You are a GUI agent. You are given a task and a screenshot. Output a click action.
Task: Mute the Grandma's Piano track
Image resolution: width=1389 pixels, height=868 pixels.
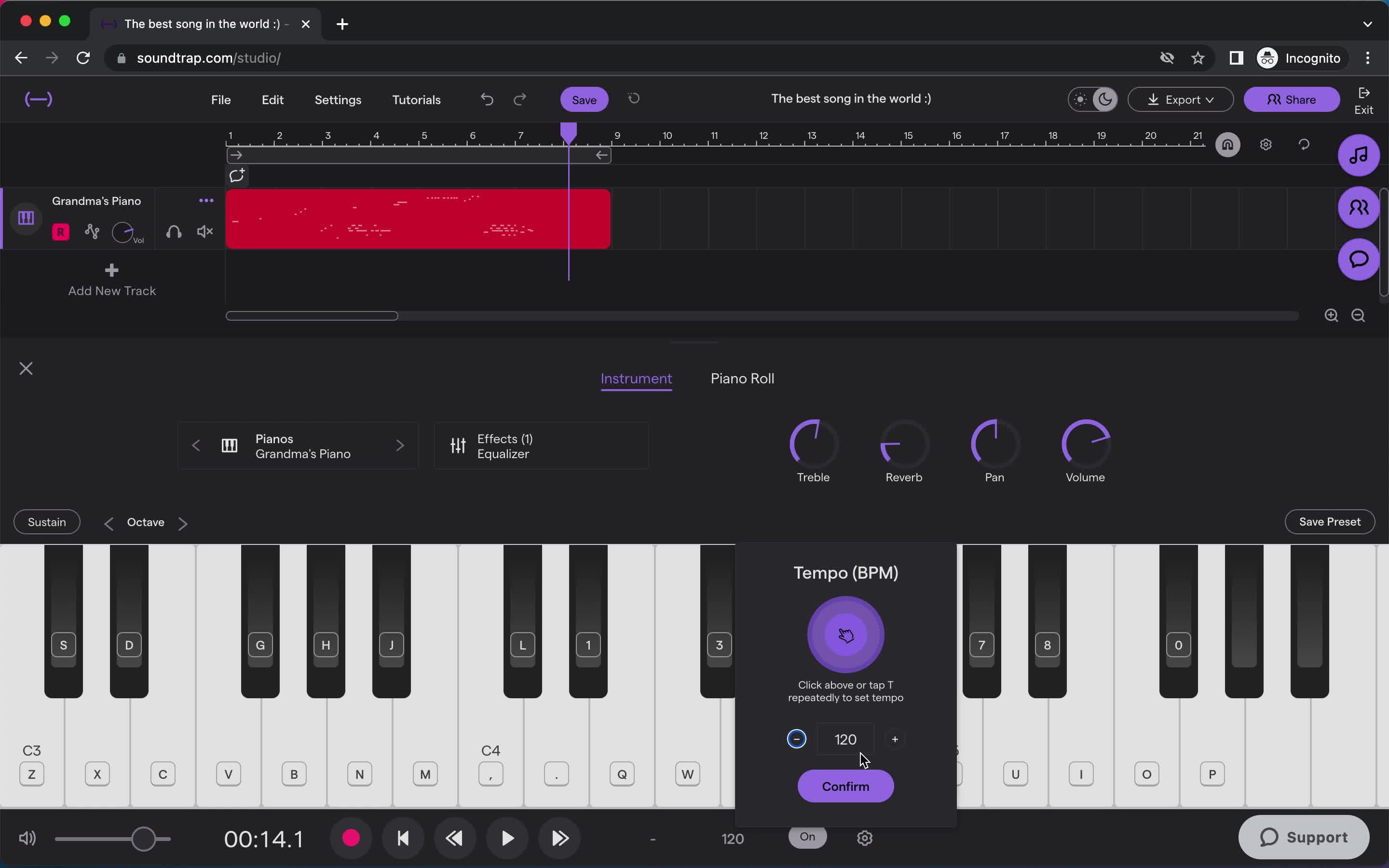[204, 231]
